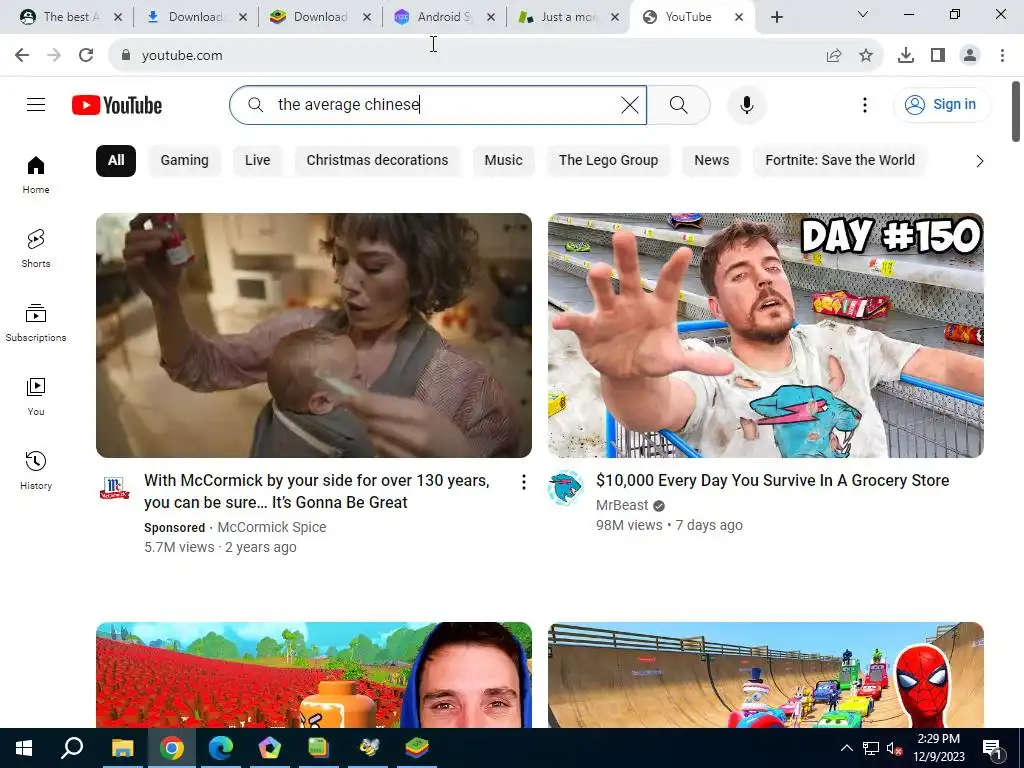
Task: Show hidden system tray icons
Action: click(x=846, y=748)
